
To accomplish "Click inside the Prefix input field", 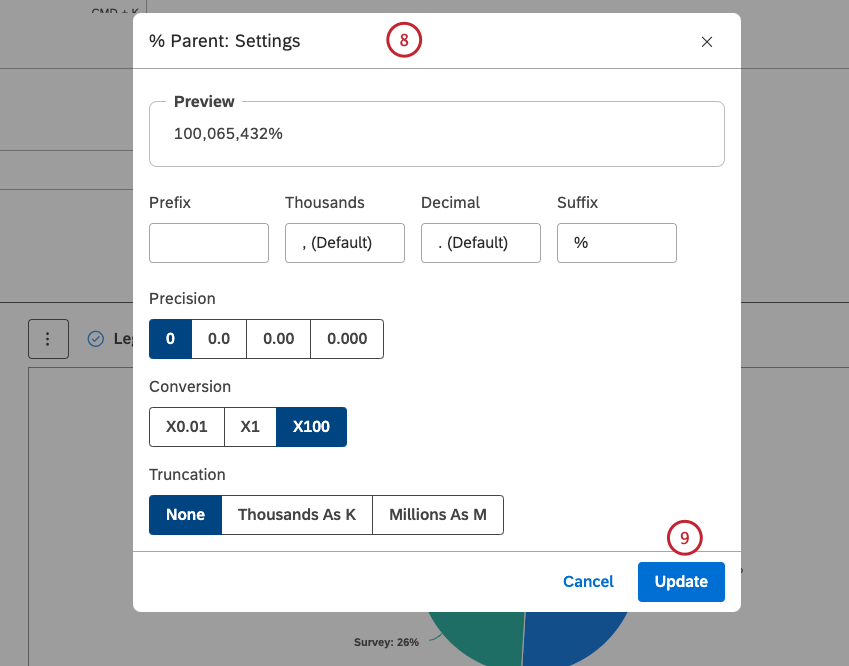I will click(x=208, y=243).
